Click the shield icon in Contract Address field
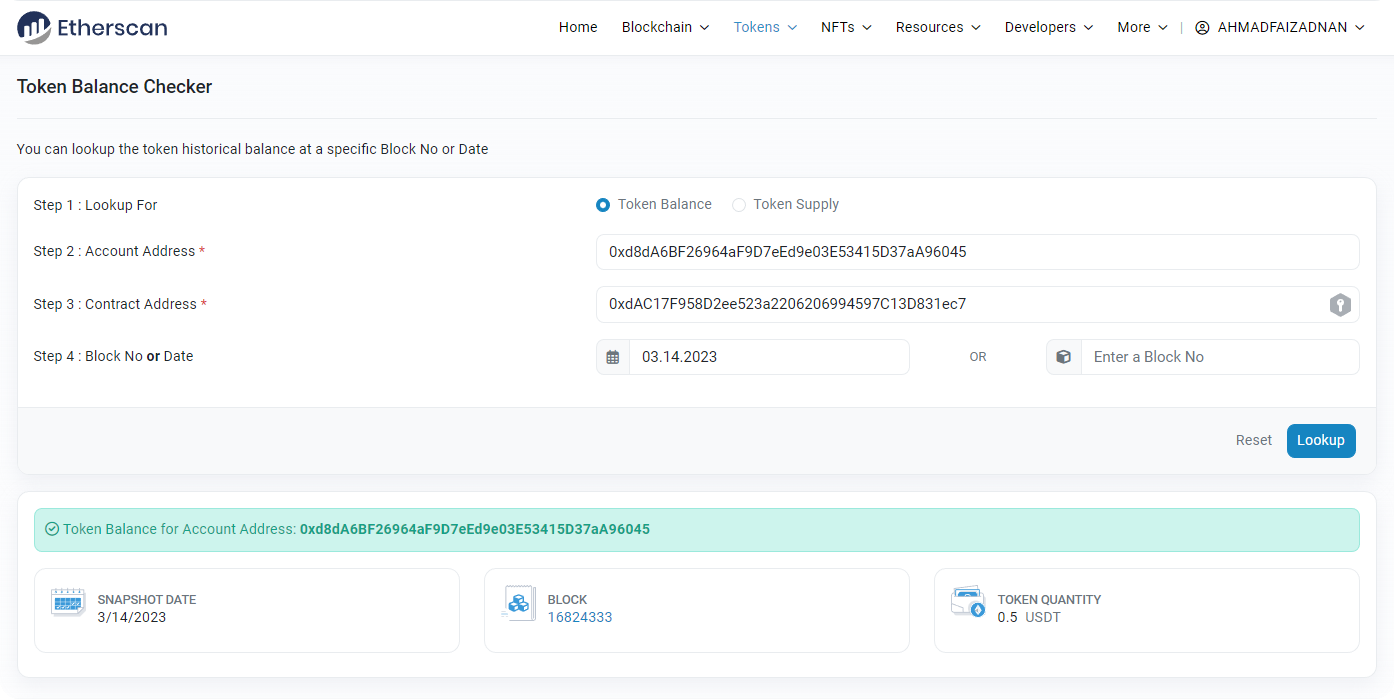The width and height of the screenshot is (1394, 699). coord(1340,305)
